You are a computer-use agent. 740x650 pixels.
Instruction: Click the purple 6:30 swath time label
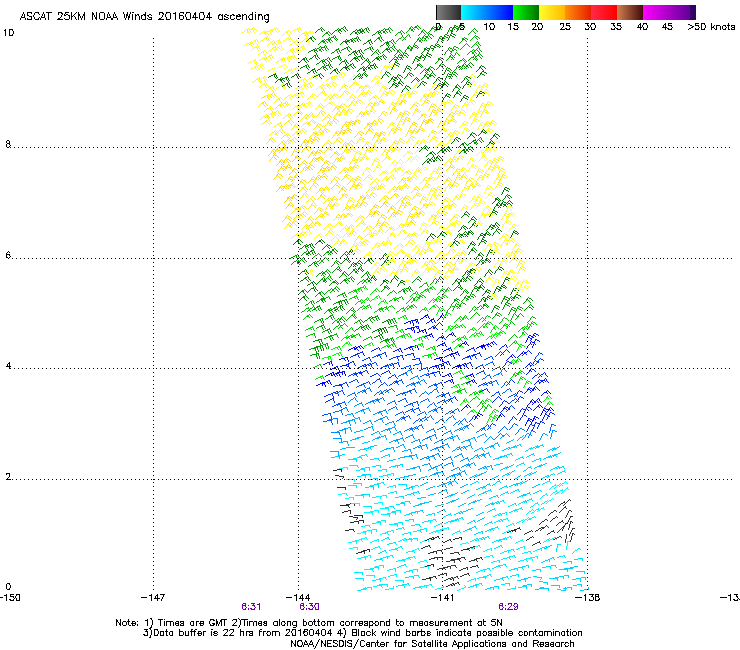click(x=309, y=607)
